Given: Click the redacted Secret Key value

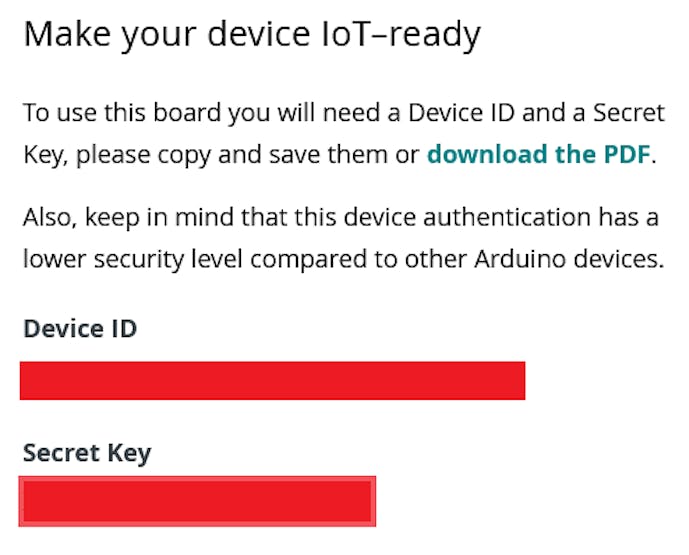Looking at the screenshot, I should [x=197, y=501].
